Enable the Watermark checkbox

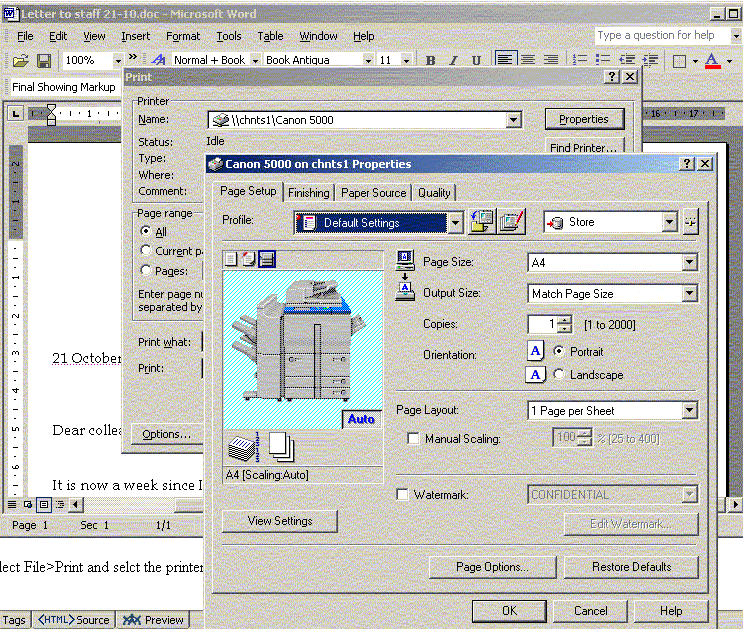pyautogui.click(x=402, y=494)
